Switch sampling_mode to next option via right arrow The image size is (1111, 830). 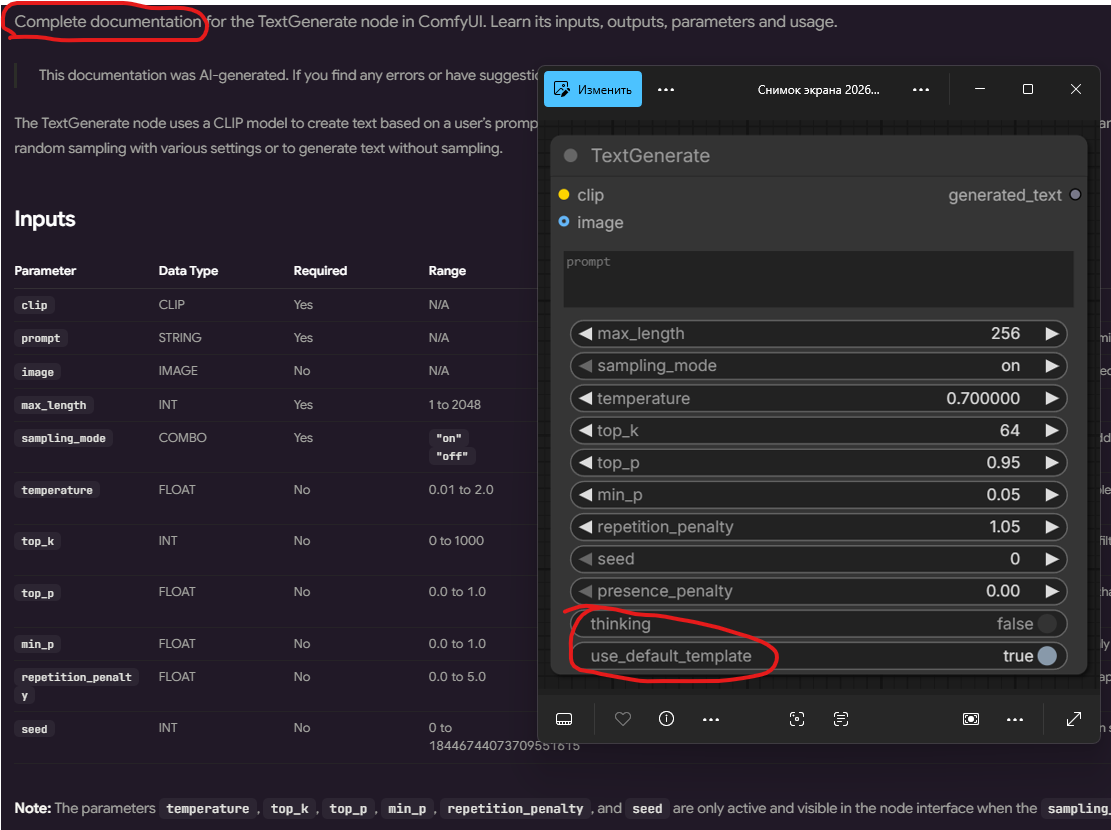tap(1051, 366)
